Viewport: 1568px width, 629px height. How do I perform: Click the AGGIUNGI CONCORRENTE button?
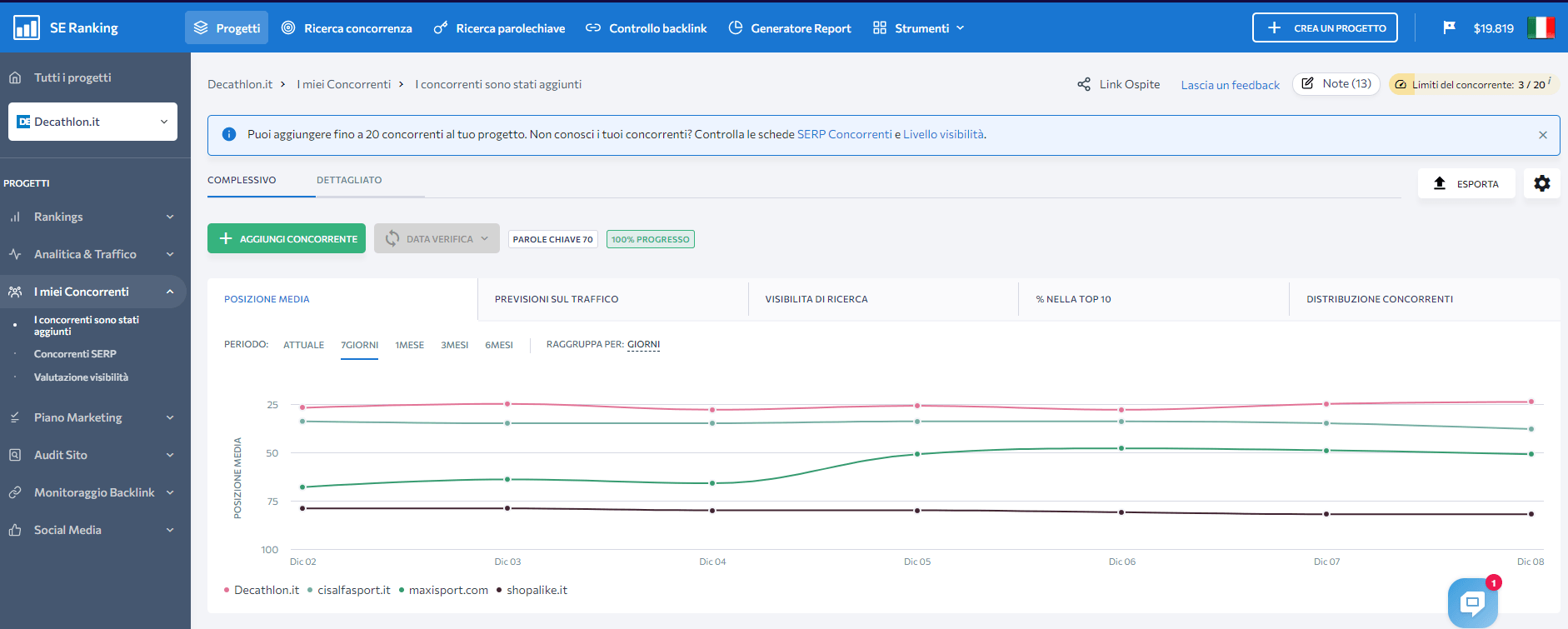click(x=287, y=238)
